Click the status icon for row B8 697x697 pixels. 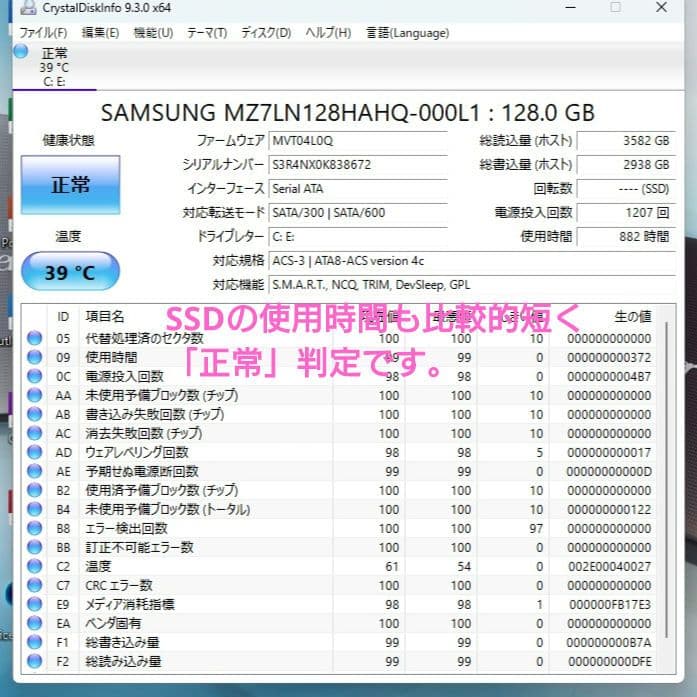34,529
